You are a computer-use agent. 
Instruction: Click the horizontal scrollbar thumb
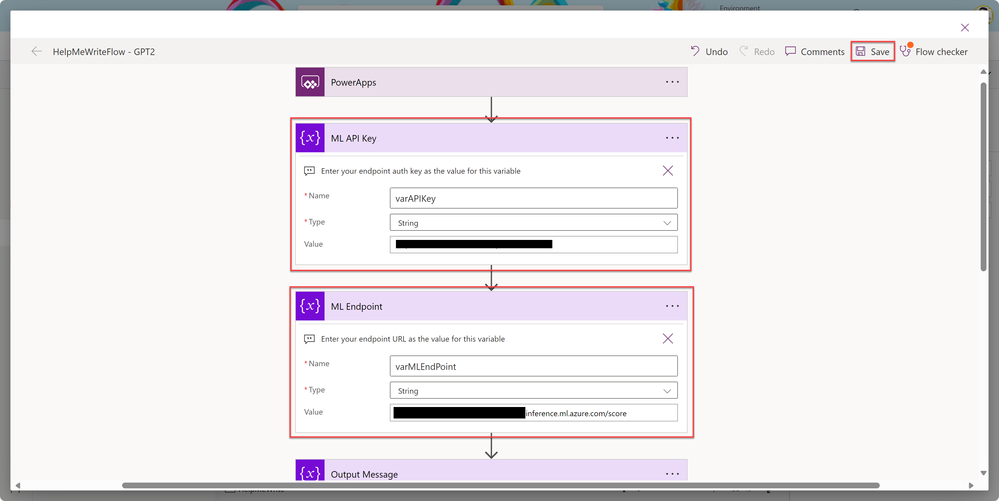[x=501, y=486]
